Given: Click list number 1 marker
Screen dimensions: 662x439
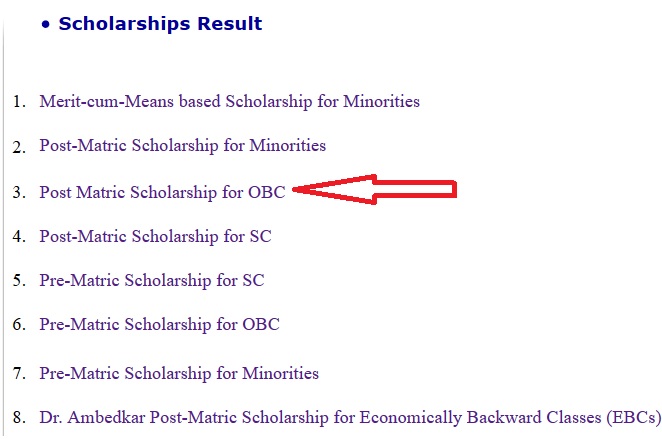Looking at the screenshot, I should [18, 102].
